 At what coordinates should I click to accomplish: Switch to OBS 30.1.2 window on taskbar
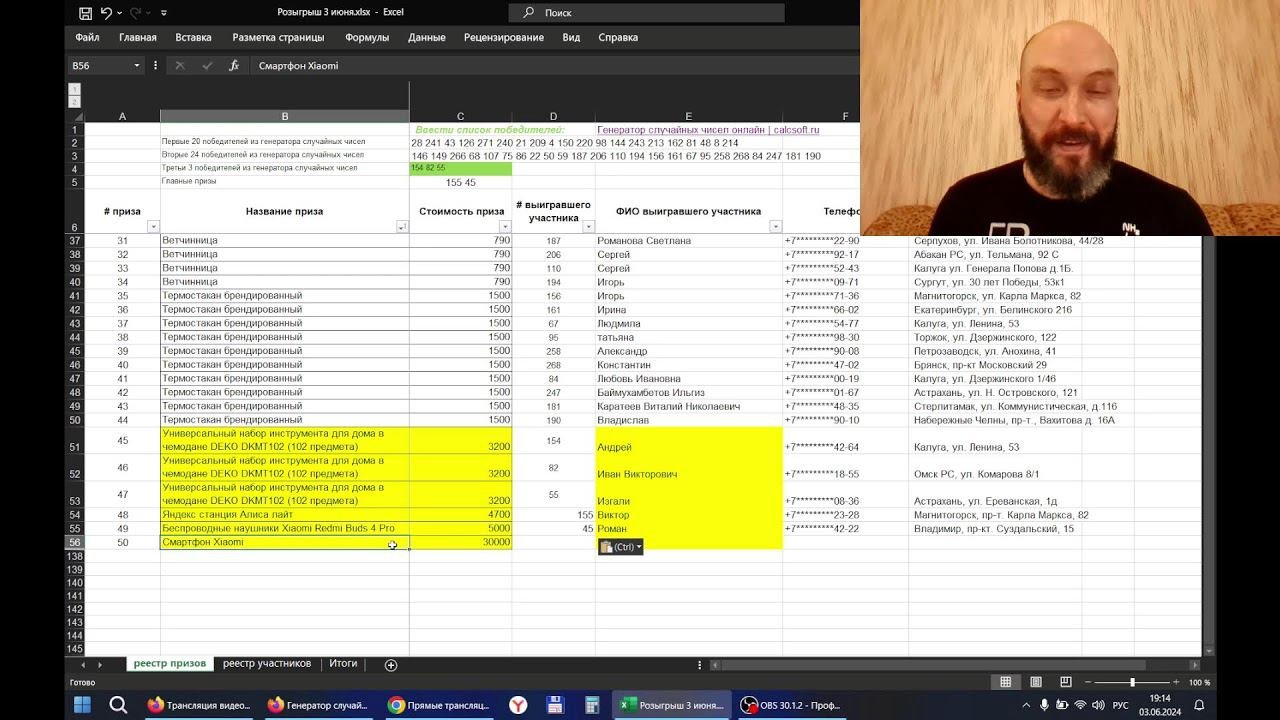point(790,705)
